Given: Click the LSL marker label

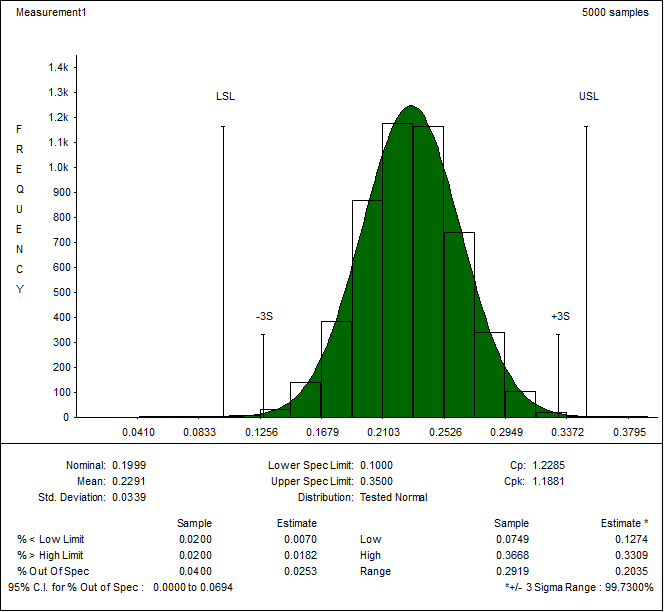Looking at the screenshot, I should (x=225, y=97).
